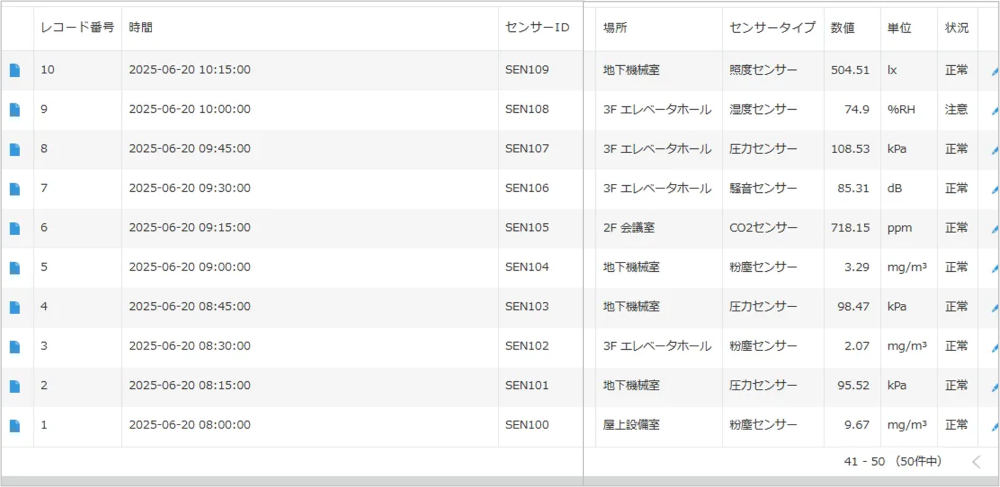Image resolution: width=1000 pixels, height=487 pixels.
Task: Open the document icon for record 10
Action: tap(15, 70)
